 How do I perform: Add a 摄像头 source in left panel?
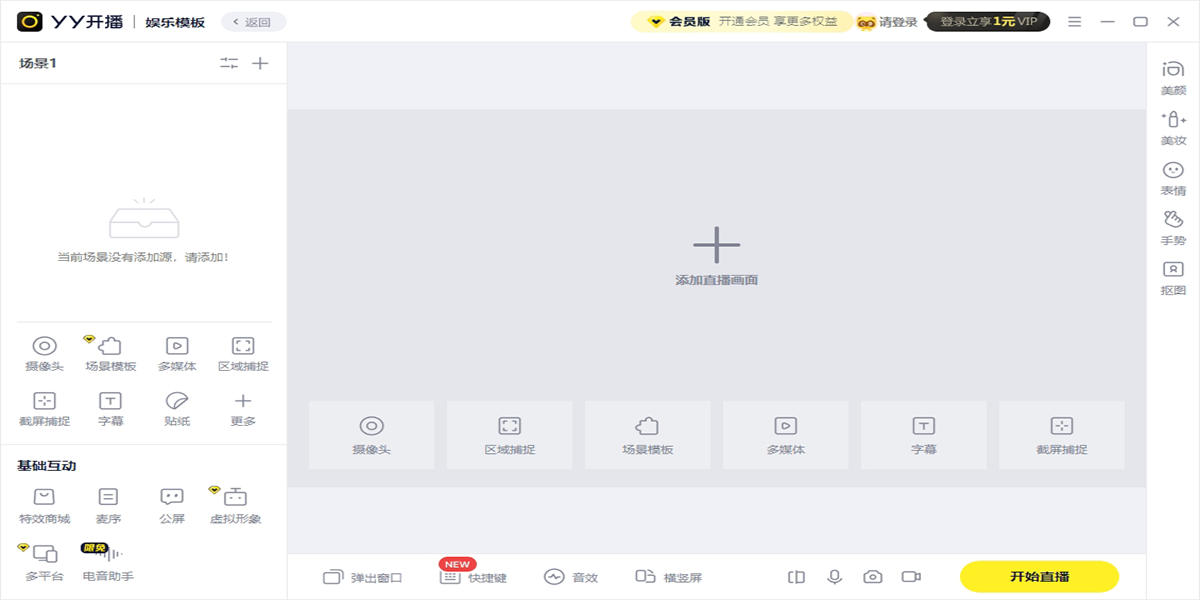point(45,353)
